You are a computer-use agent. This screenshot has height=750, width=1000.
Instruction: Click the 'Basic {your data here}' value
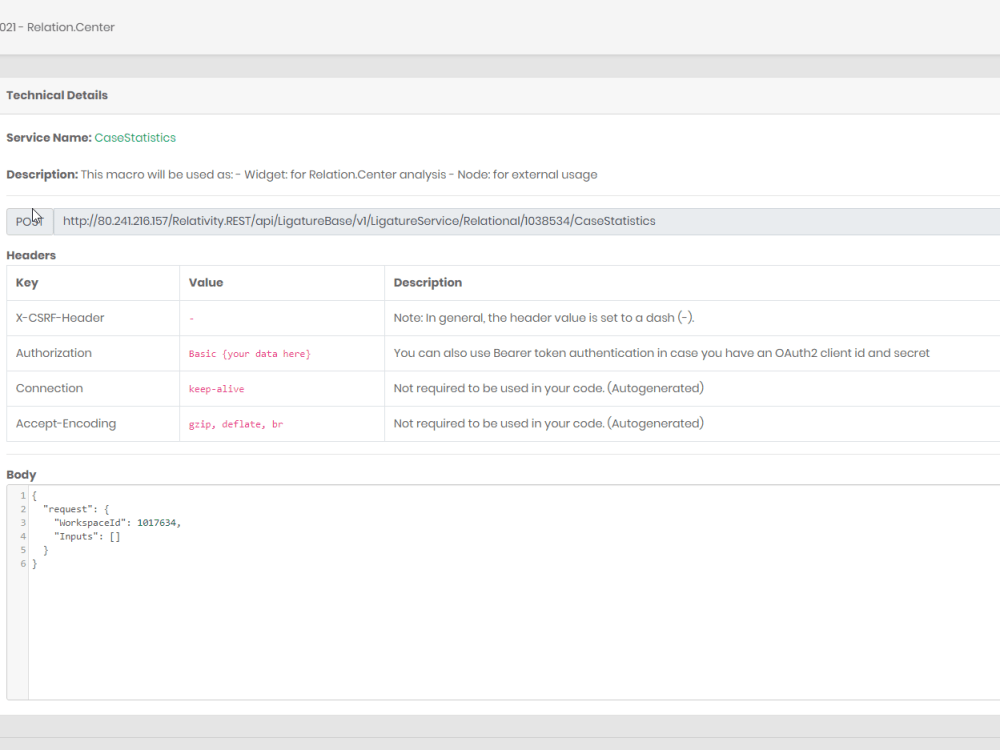point(249,353)
